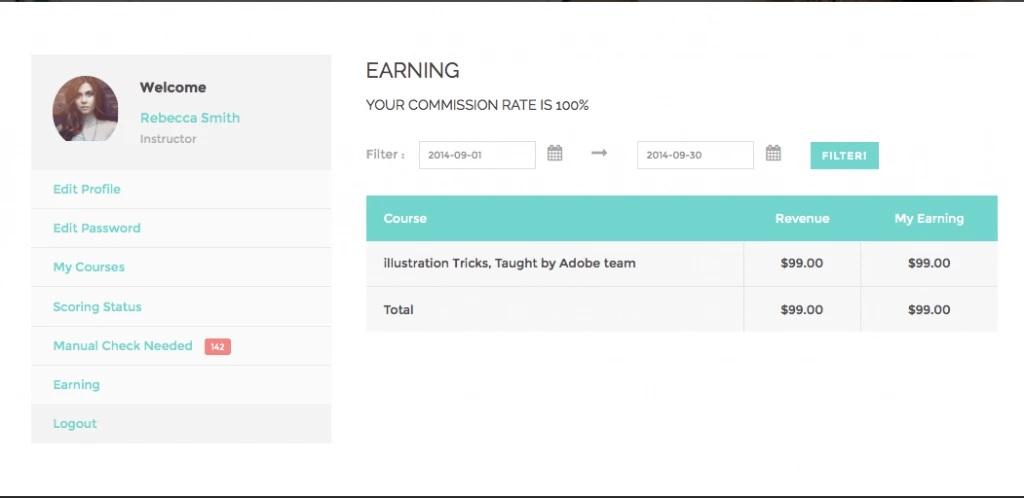Open Manual Check Needed section
Viewport: 1024px width, 498px height.
[x=123, y=346]
